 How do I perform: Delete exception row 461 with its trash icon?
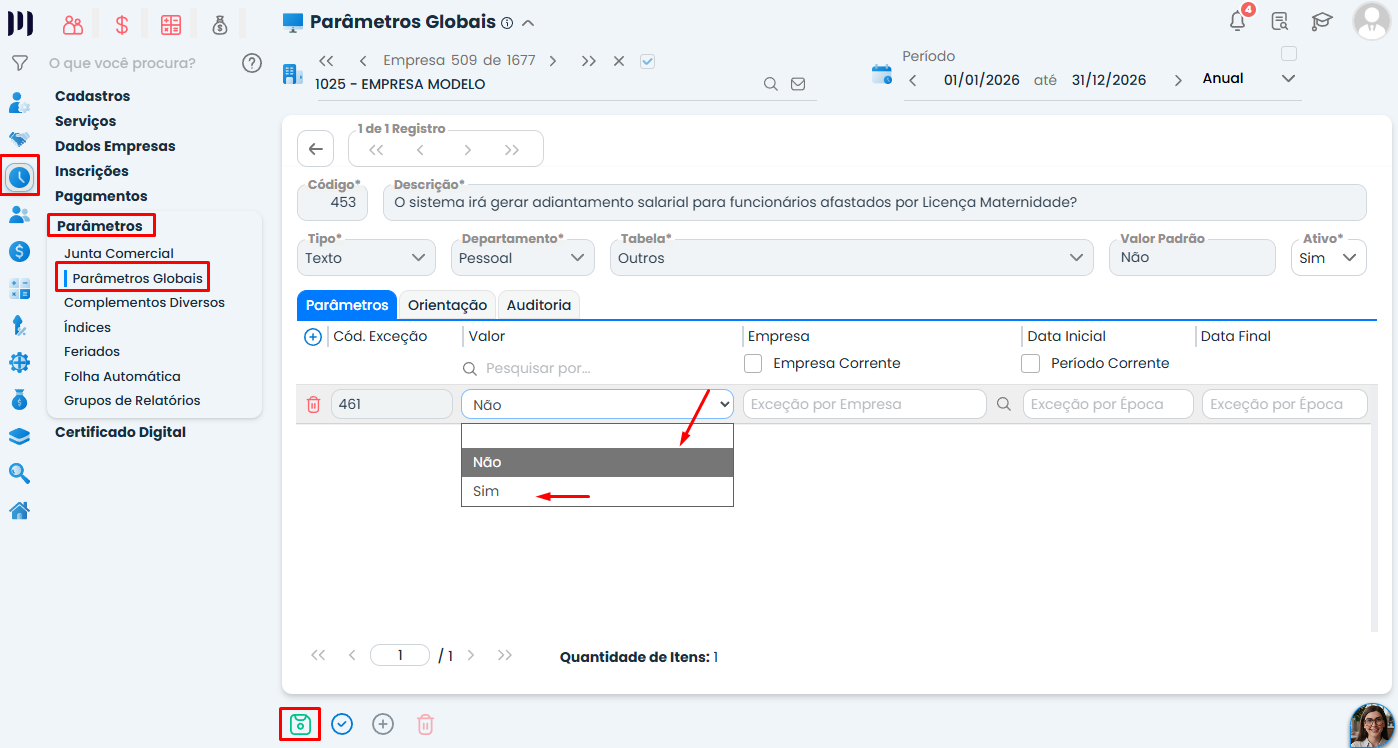313,404
